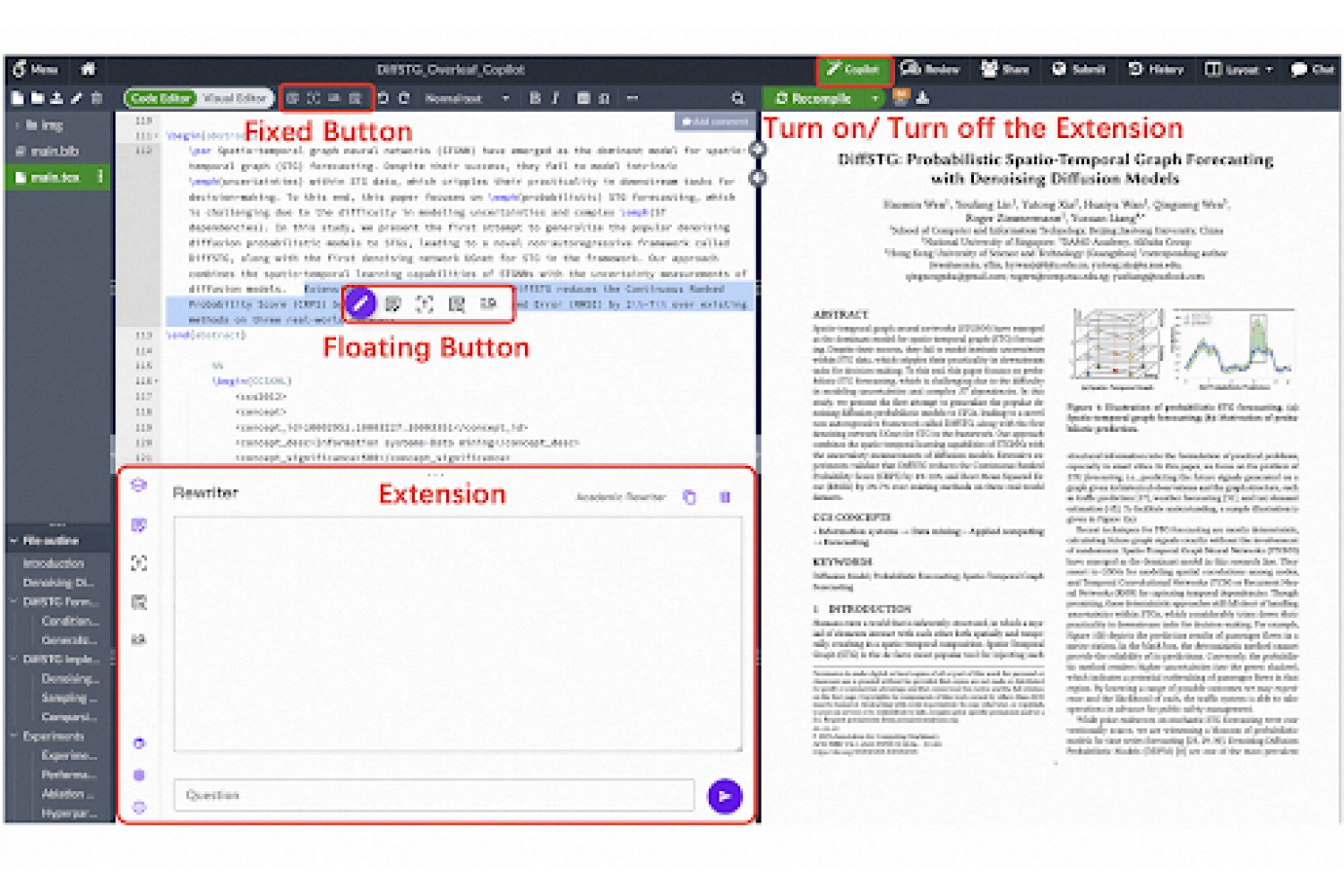
Task: Toggle italic formatting
Action: click(x=556, y=98)
